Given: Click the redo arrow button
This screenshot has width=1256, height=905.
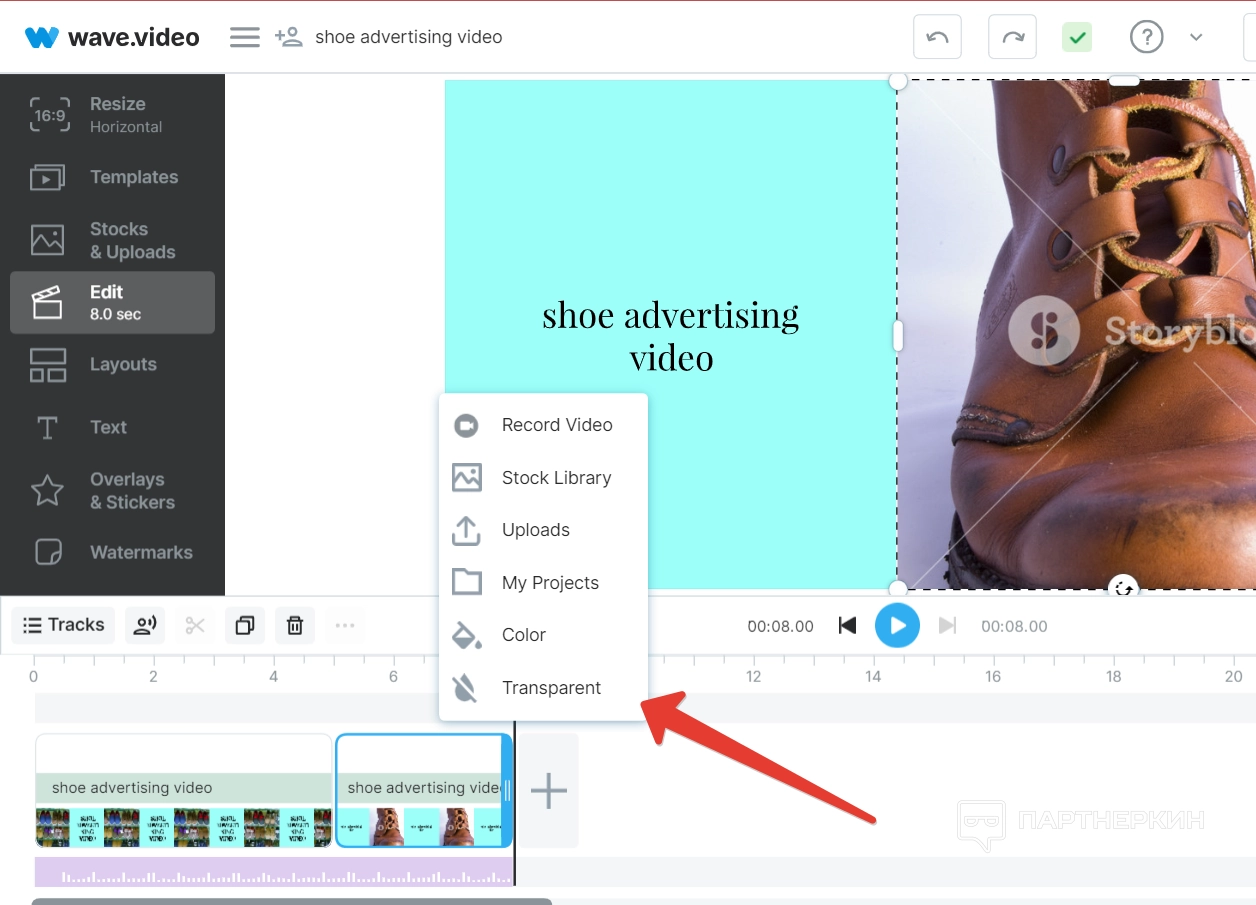Looking at the screenshot, I should click(x=1012, y=38).
